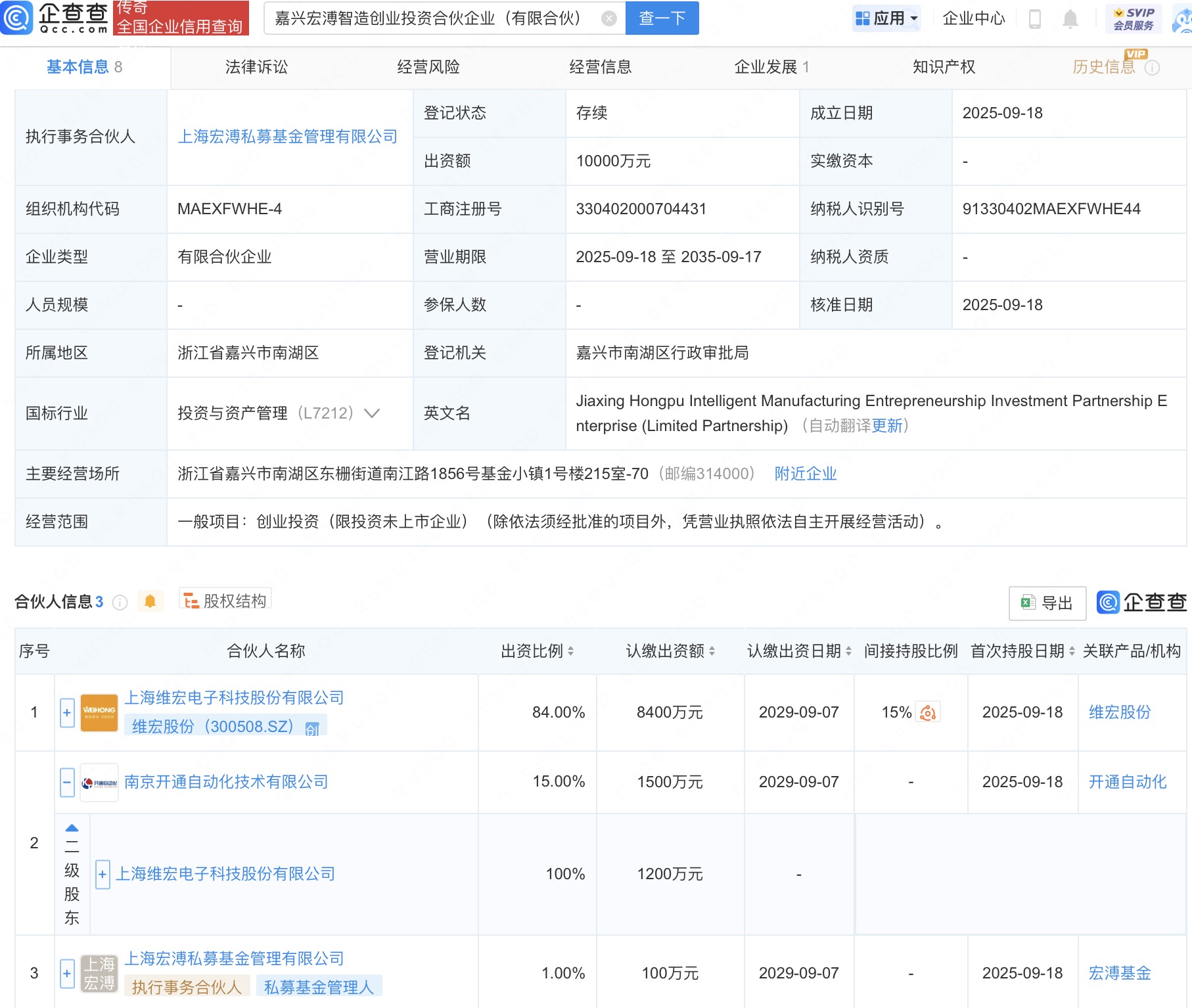Click 全国企业信用查询 banner
The width and height of the screenshot is (1192, 1008).
tap(181, 18)
